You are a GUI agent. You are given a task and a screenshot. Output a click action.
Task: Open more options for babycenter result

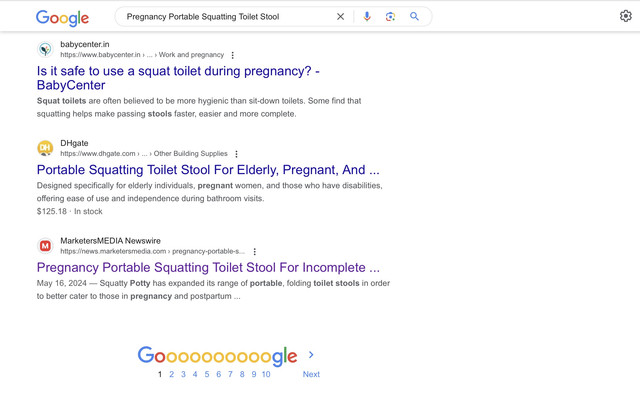tap(233, 55)
